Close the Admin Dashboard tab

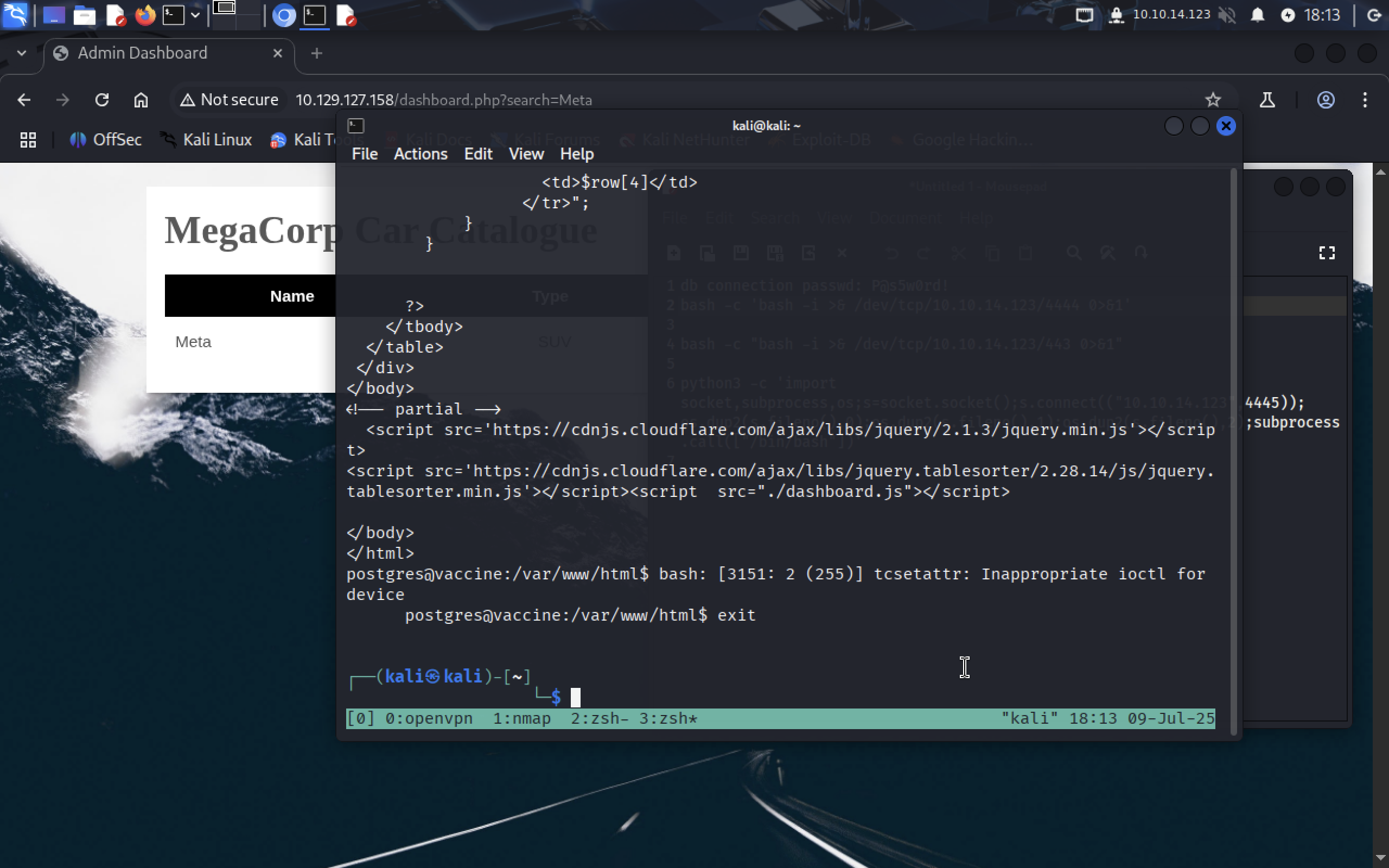click(277, 53)
